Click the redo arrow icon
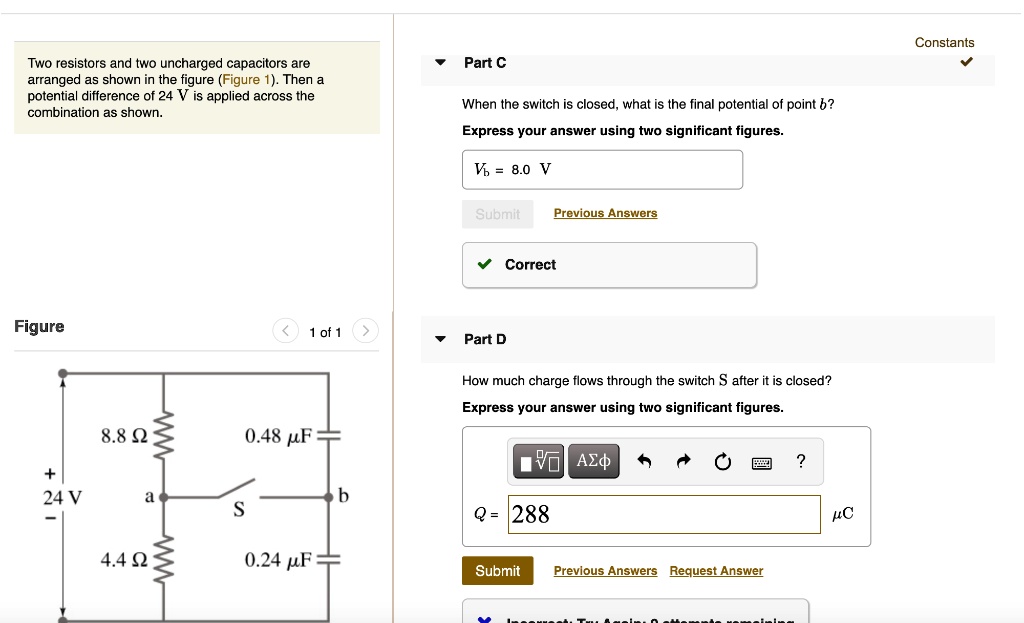The height and width of the screenshot is (623, 1024). click(684, 461)
